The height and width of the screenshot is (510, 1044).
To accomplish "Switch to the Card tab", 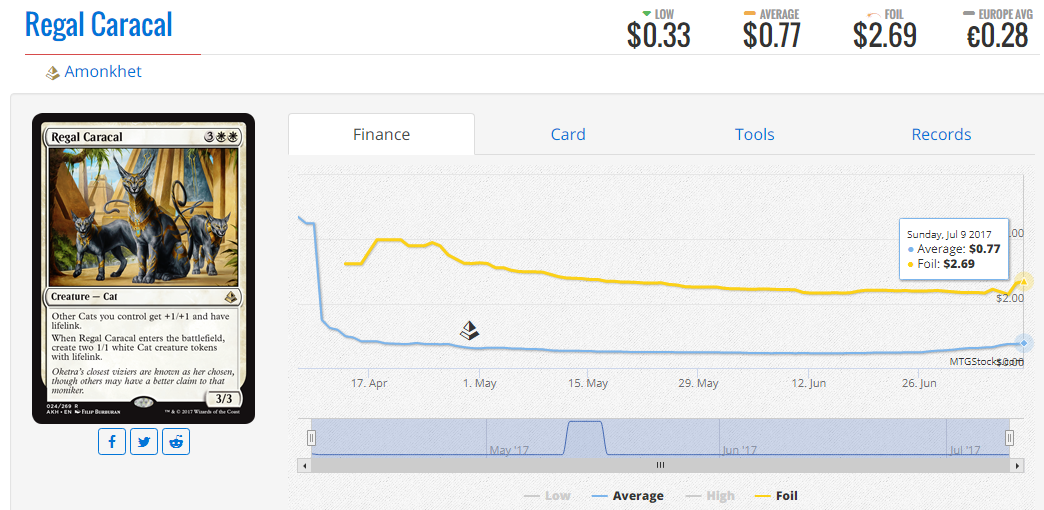I will (568, 134).
